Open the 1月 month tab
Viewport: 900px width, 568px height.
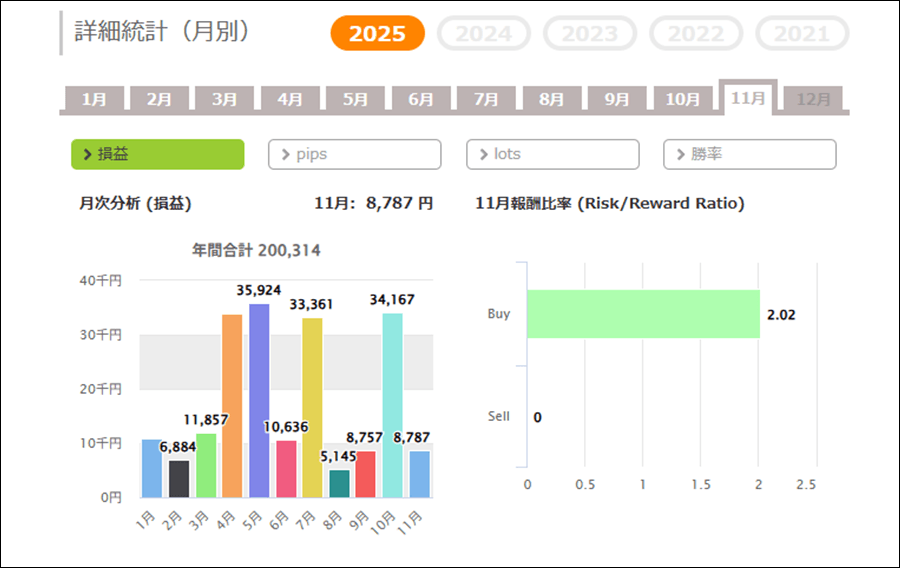click(x=94, y=99)
